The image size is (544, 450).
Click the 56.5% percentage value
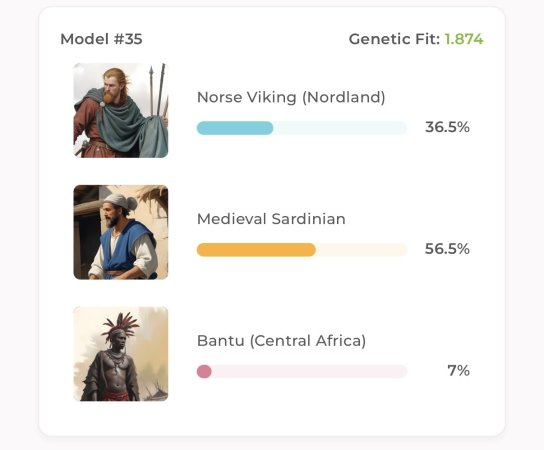447,249
